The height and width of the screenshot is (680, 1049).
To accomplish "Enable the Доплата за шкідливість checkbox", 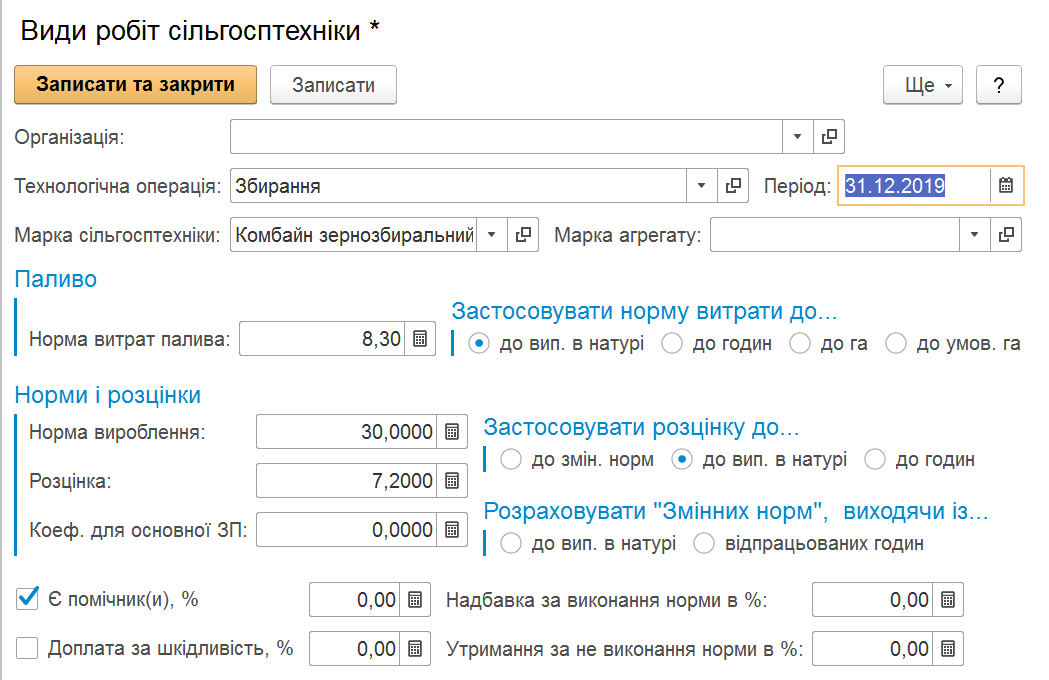I will pyautogui.click(x=27, y=648).
